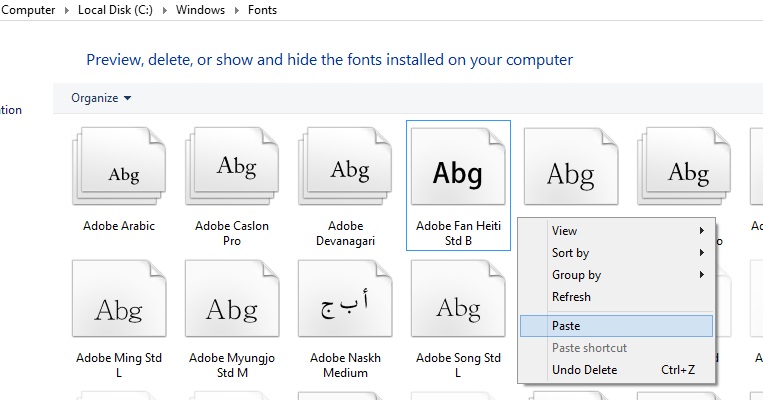Select the Adobe Song Std L font
This screenshot has height=400, width=763.
coord(459,306)
